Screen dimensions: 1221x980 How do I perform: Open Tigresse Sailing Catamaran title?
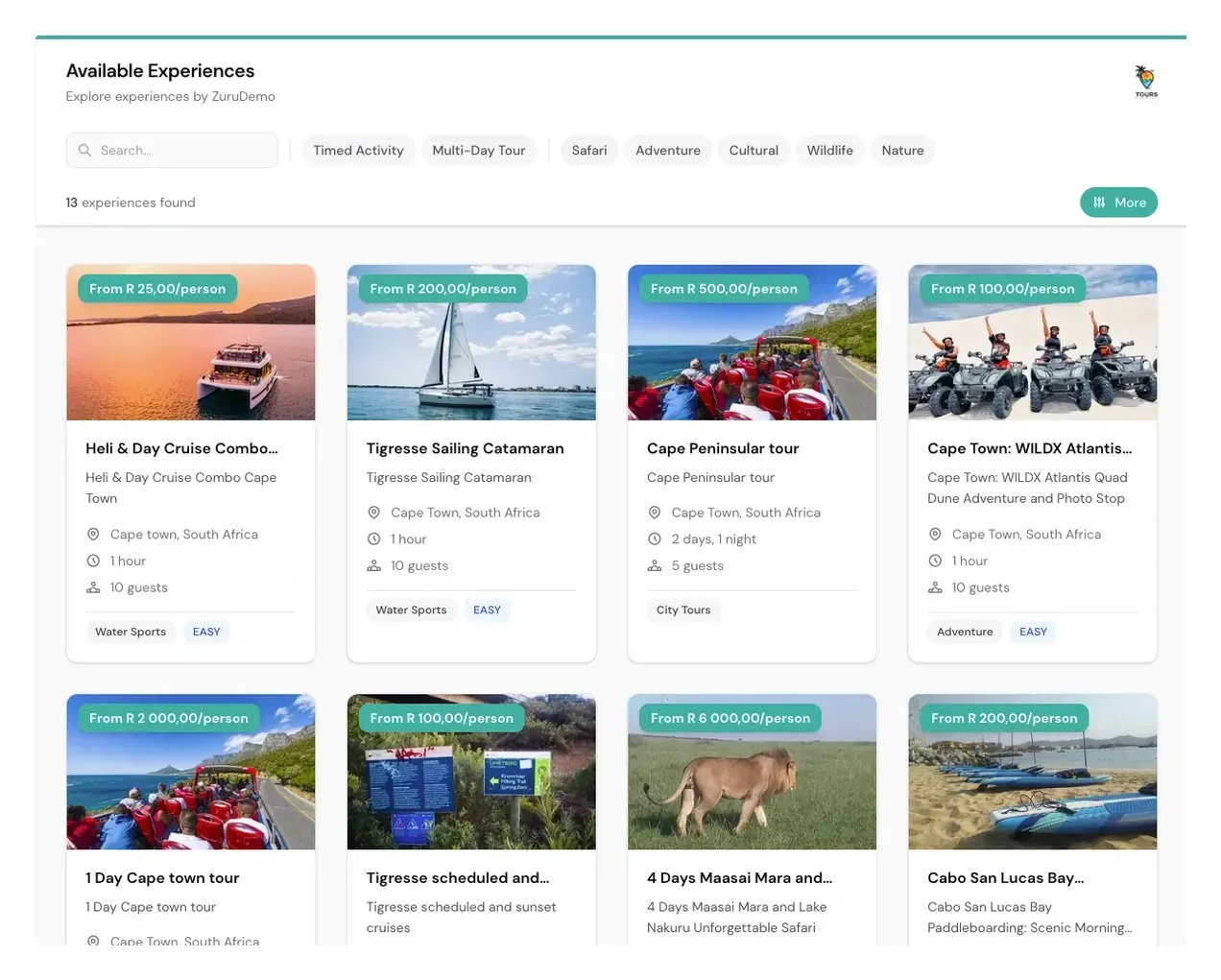[465, 448]
